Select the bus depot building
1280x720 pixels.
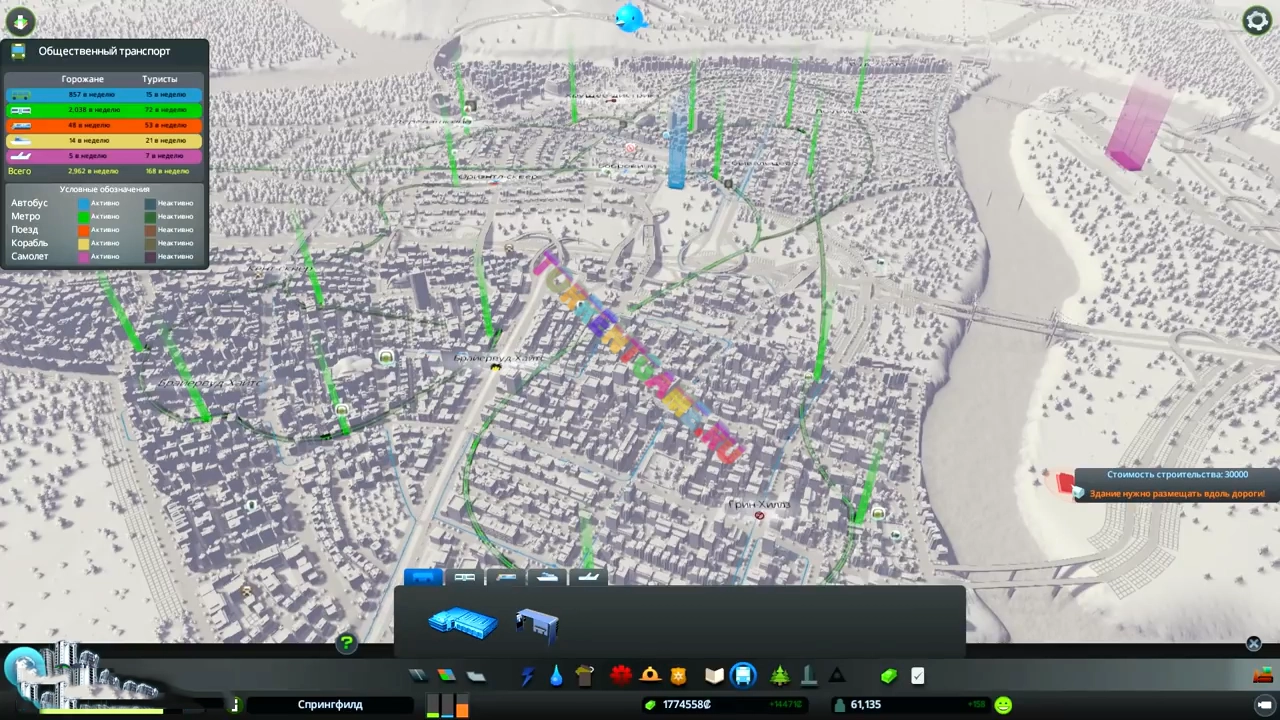463,624
